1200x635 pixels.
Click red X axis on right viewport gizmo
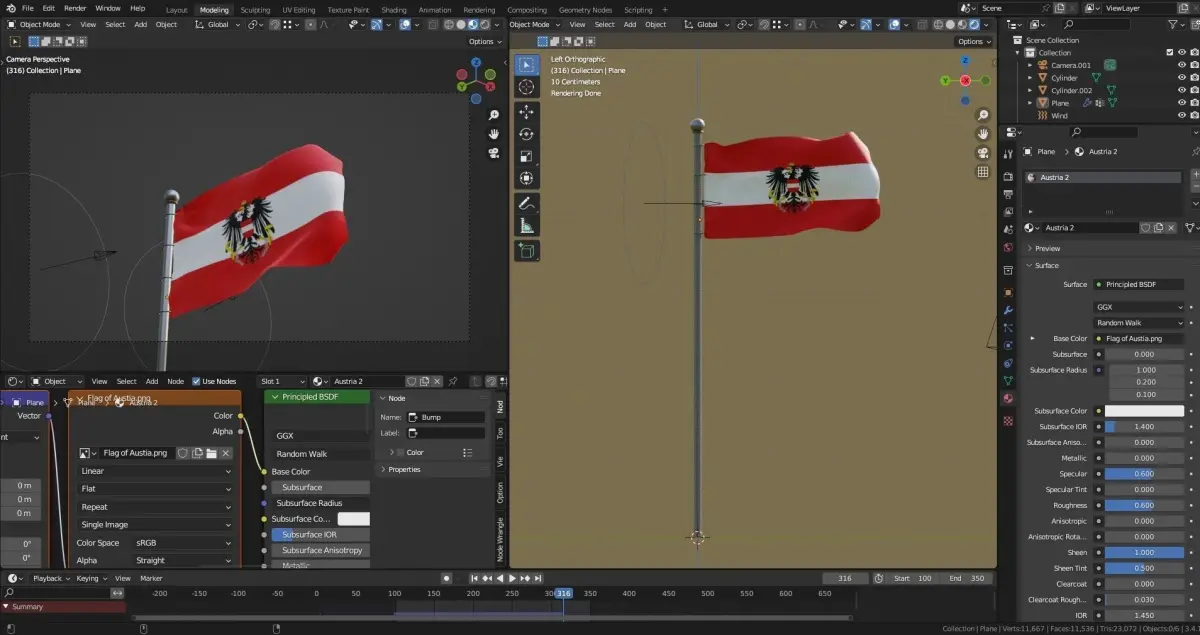965,80
